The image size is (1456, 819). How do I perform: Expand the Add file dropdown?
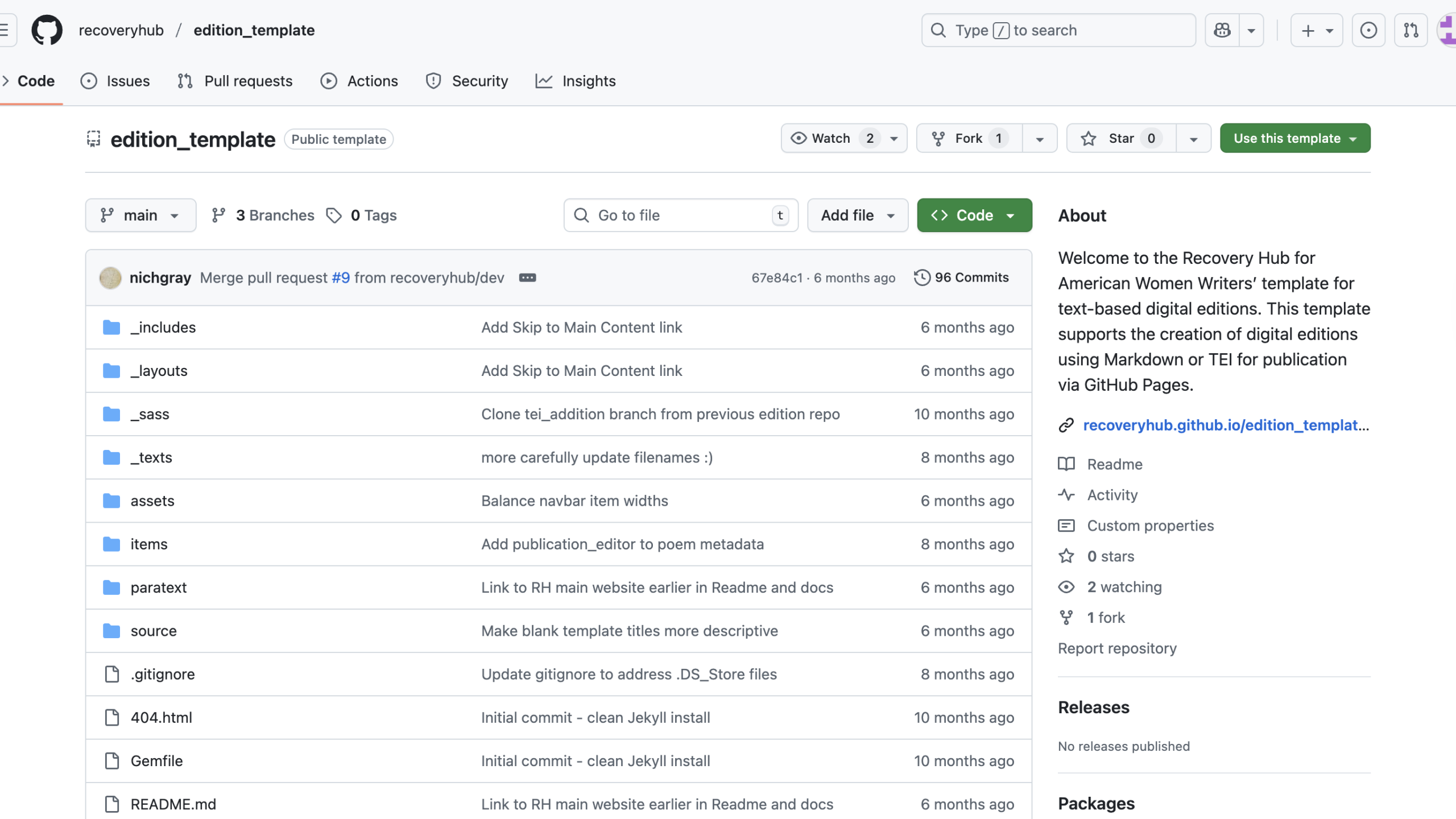857,215
